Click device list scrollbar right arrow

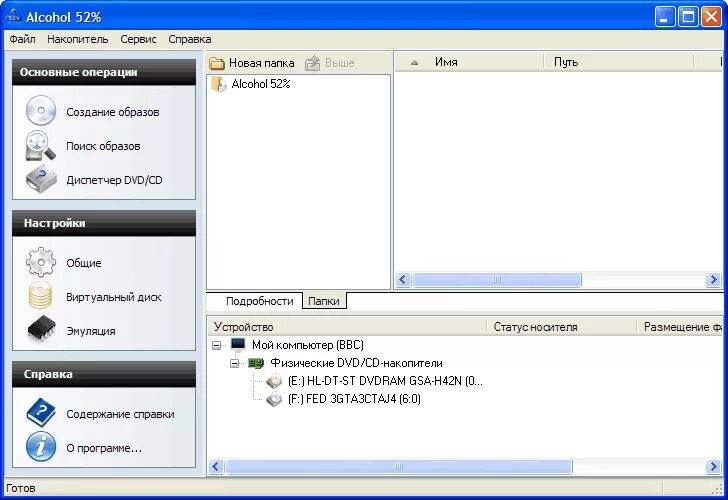point(714,467)
